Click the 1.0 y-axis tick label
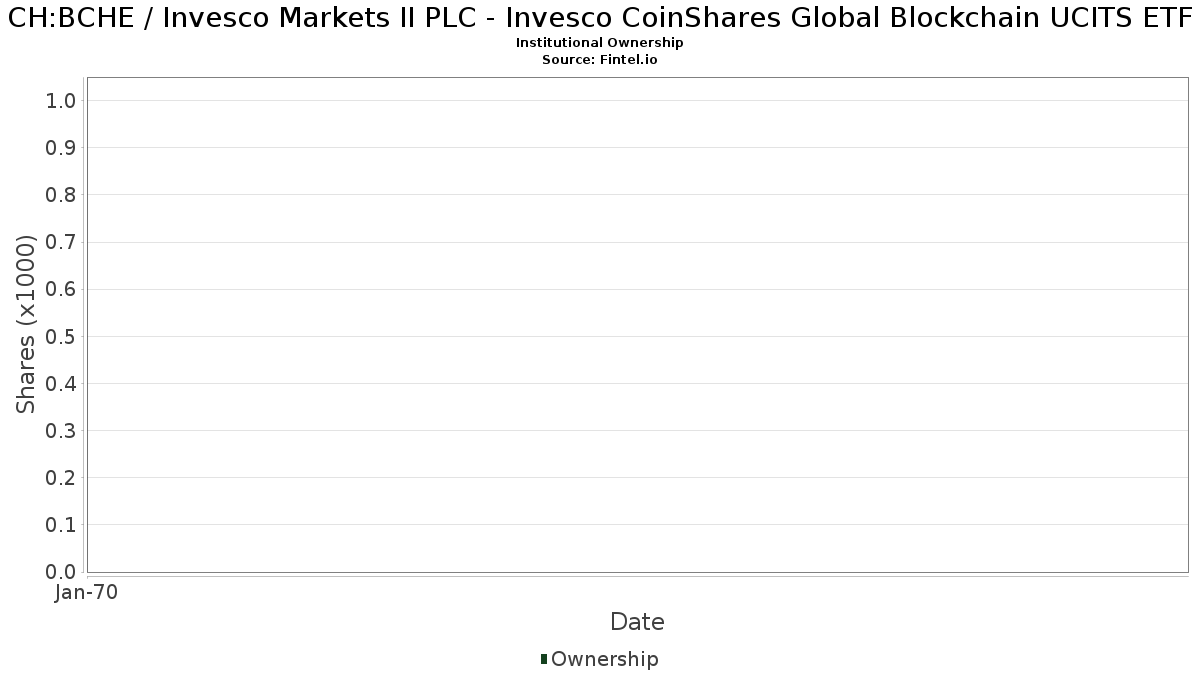The width and height of the screenshot is (1200, 675). (x=61, y=101)
